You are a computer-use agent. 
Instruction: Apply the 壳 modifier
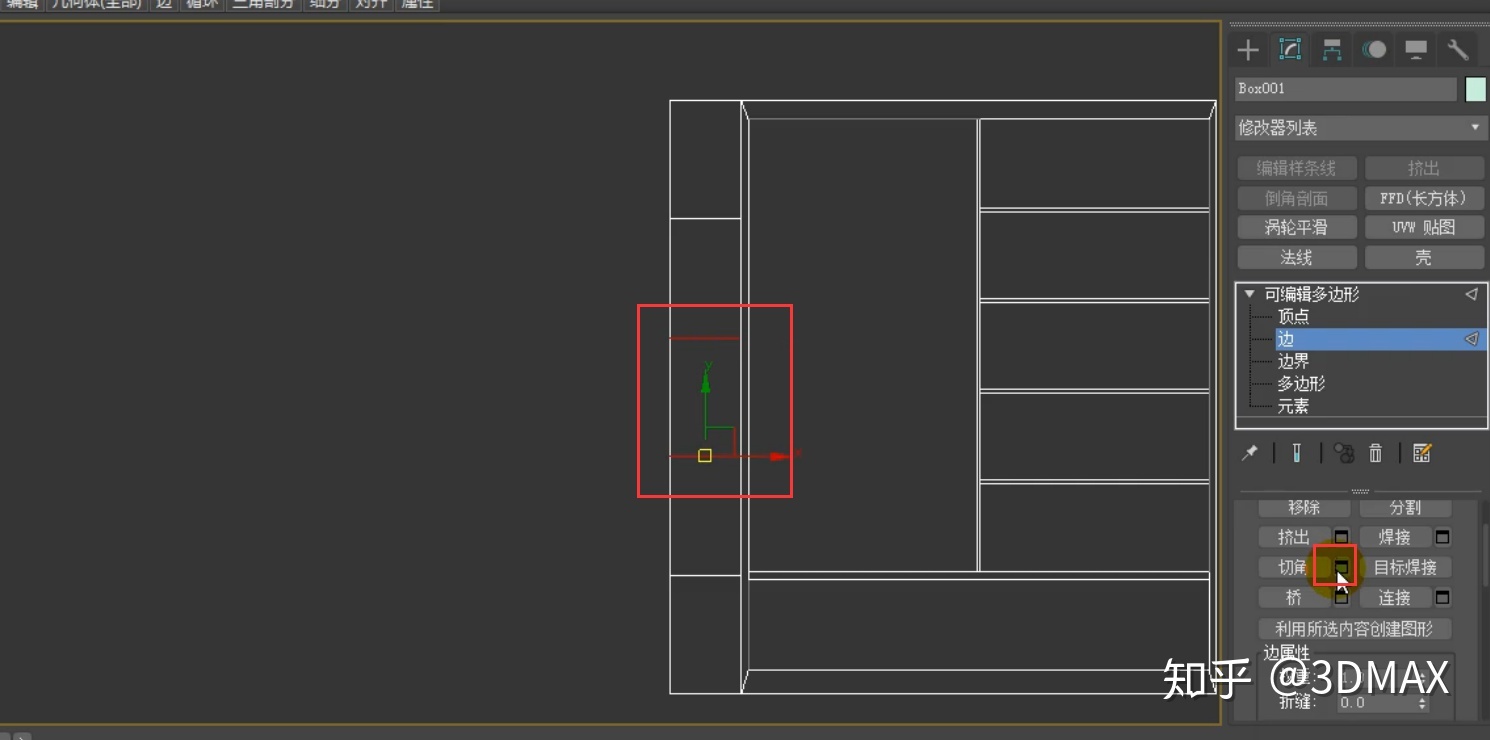(x=1424, y=257)
